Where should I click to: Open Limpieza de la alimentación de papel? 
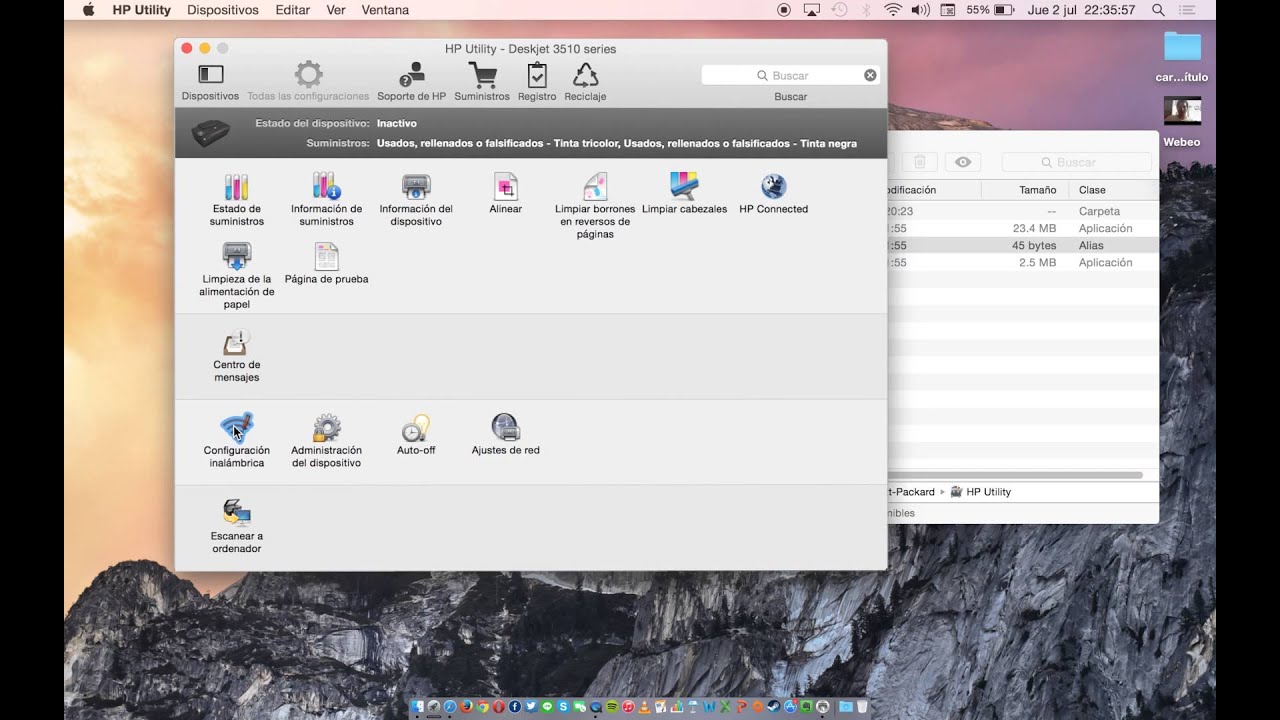pos(237,276)
